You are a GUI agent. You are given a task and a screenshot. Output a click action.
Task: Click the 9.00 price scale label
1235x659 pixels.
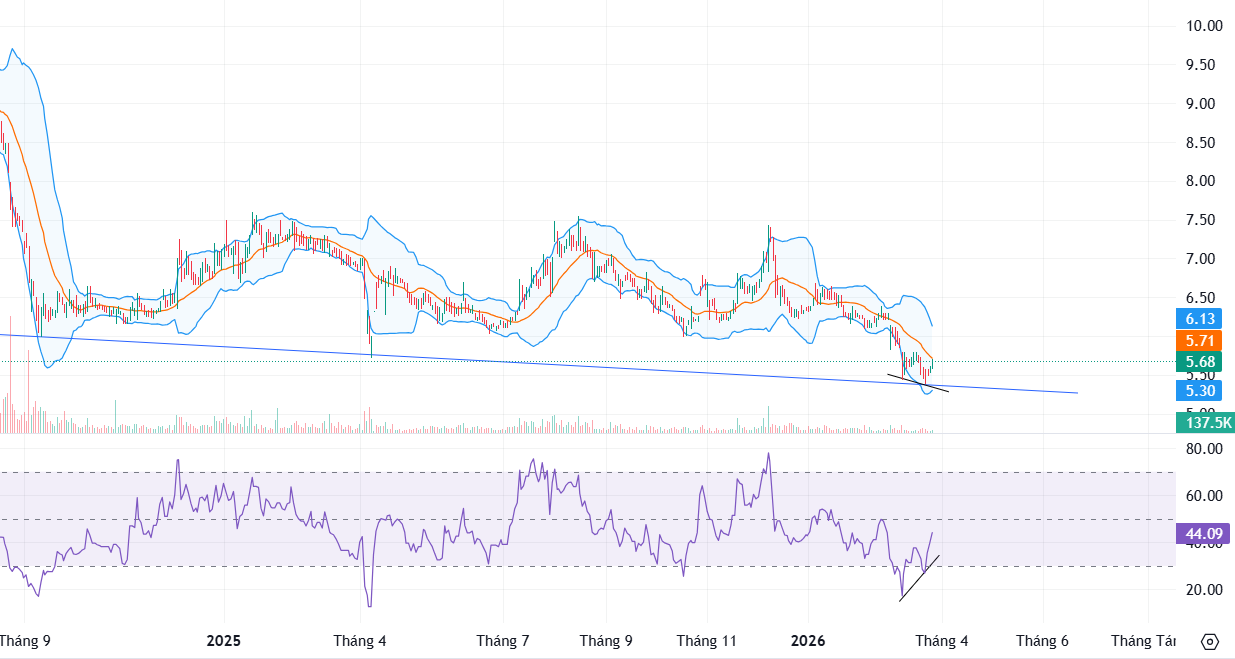tap(1200, 104)
